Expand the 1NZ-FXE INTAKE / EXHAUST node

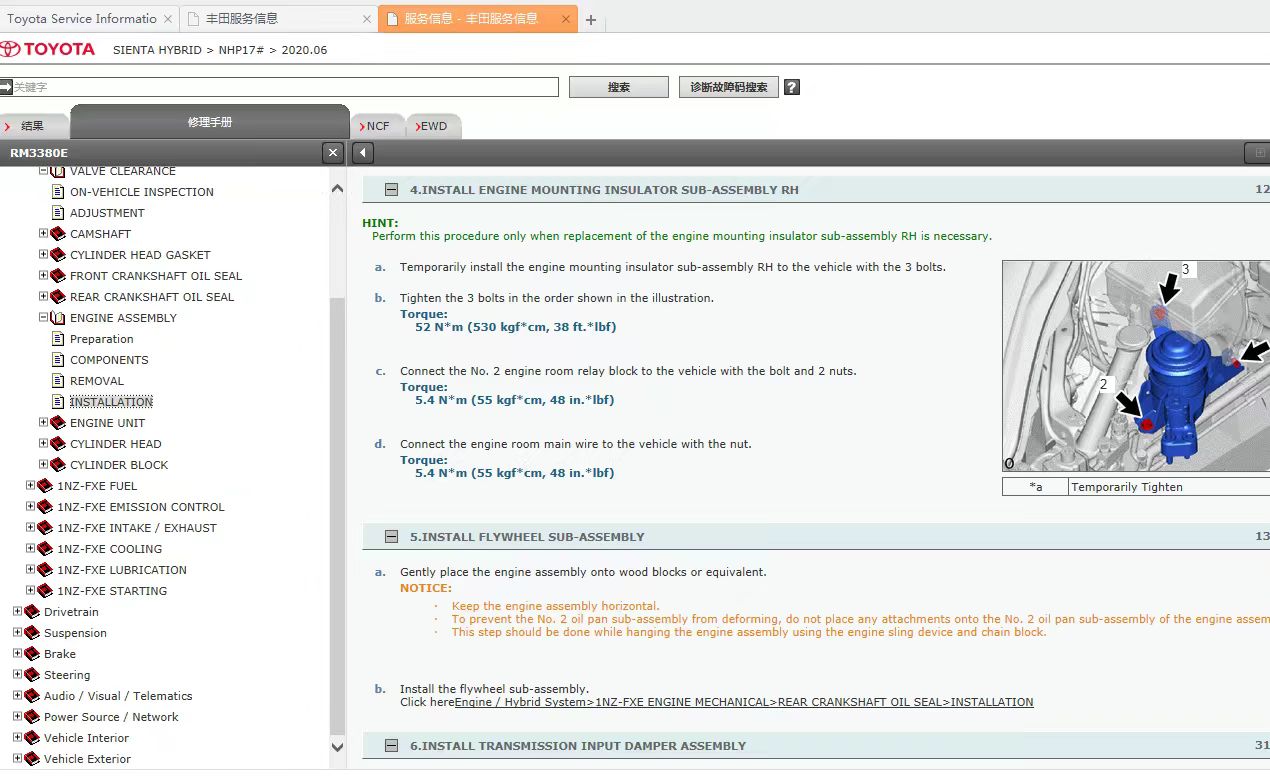point(30,528)
